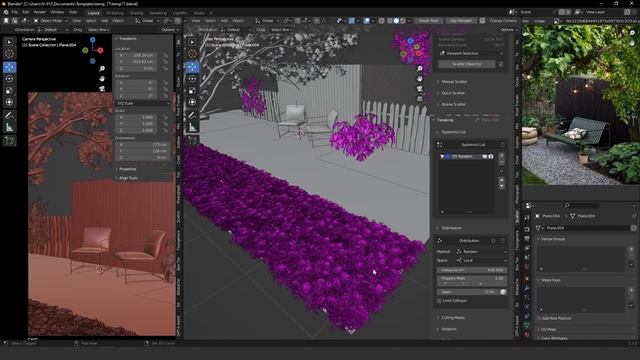Viewport: 640px width, 360px height.
Task: Toggle camera view gizmo in middle viewport
Action: 420,89
